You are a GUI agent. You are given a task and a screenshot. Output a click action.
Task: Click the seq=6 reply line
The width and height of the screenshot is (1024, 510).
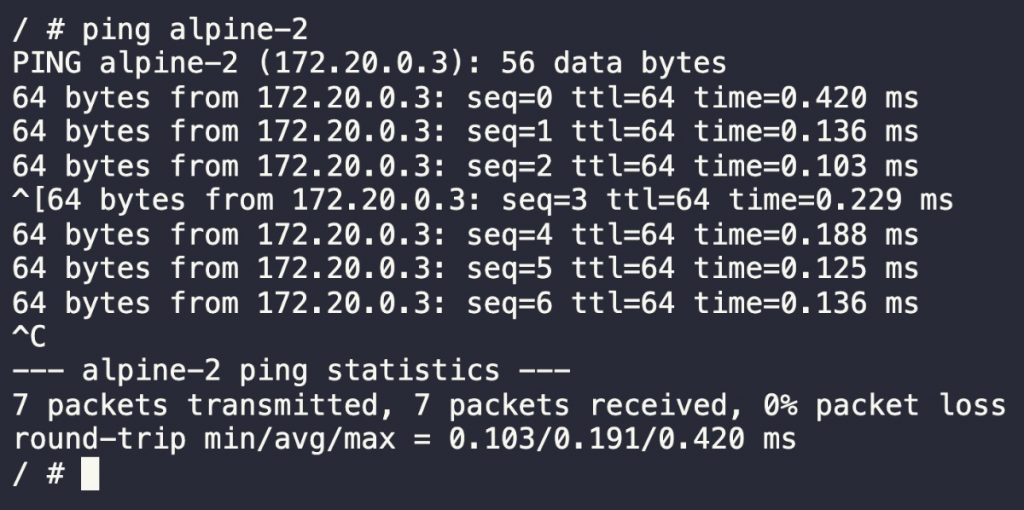[464, 303]
